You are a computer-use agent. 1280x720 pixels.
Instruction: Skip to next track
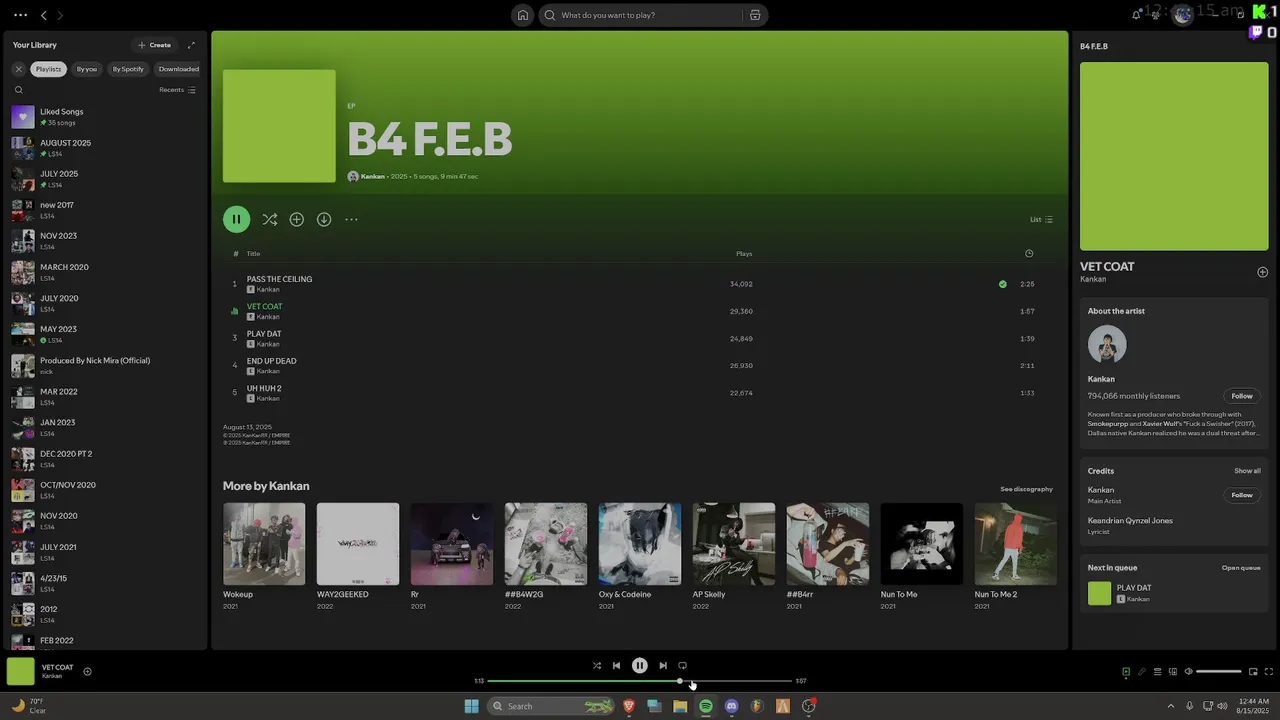pos(663,665)
